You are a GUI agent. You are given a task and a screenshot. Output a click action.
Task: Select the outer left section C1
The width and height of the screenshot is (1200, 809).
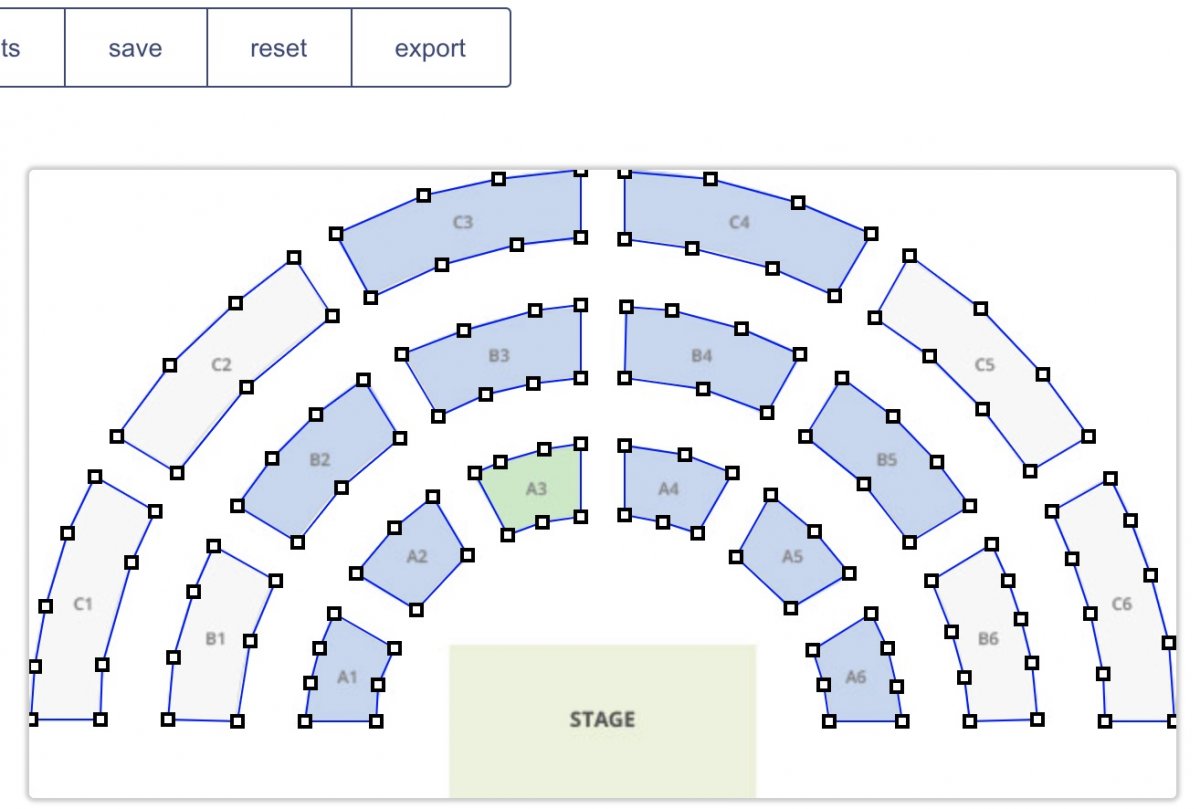click(x=83, y=602)
